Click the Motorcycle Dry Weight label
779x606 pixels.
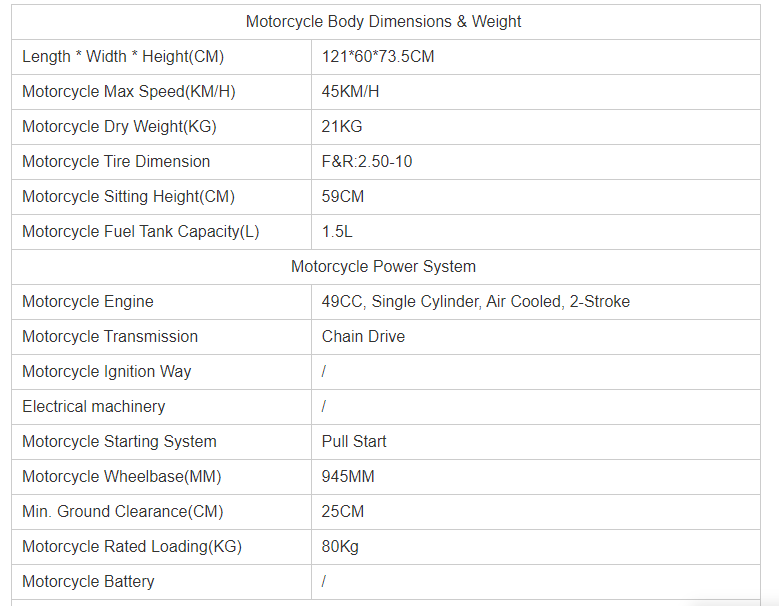pos(119,126)
